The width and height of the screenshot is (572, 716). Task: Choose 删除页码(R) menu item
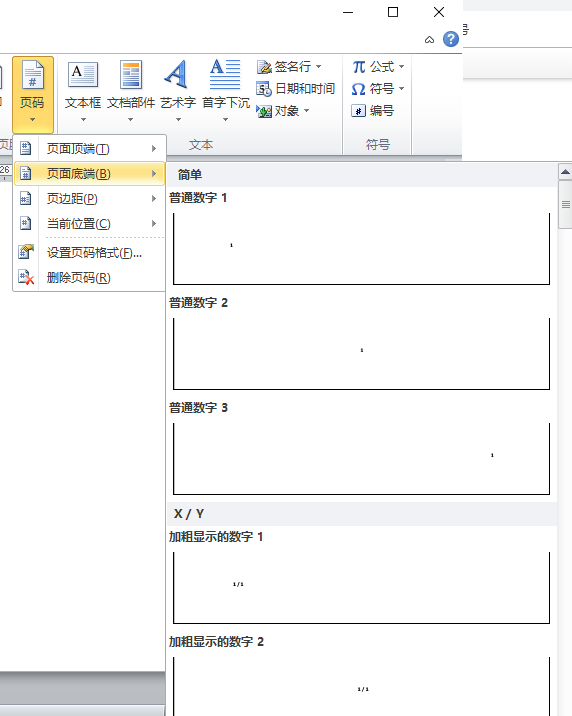(89, 277)
